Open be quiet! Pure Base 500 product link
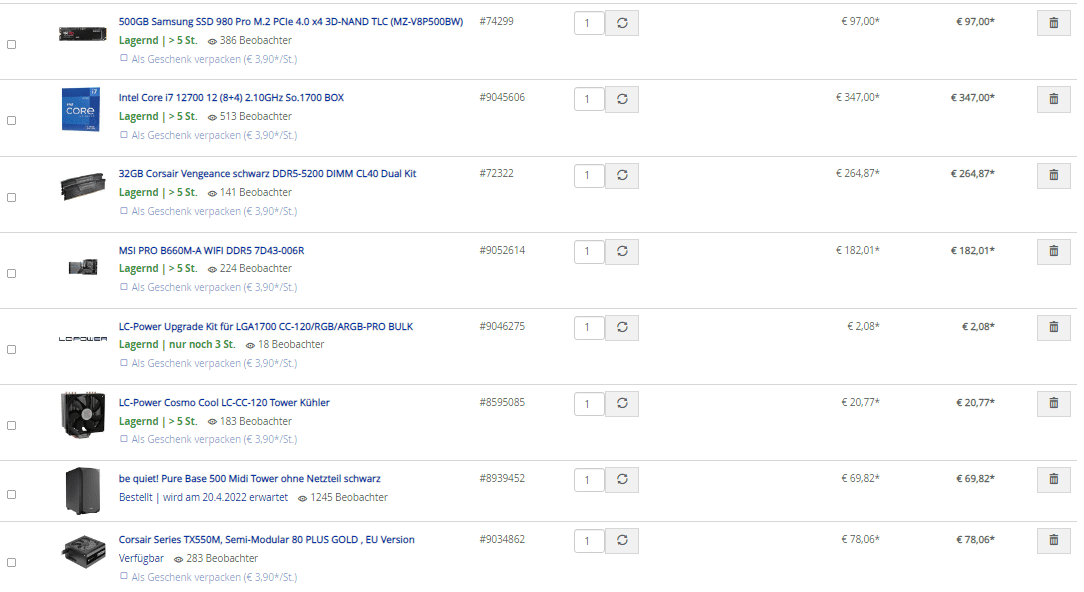 [x=249, y=479]
